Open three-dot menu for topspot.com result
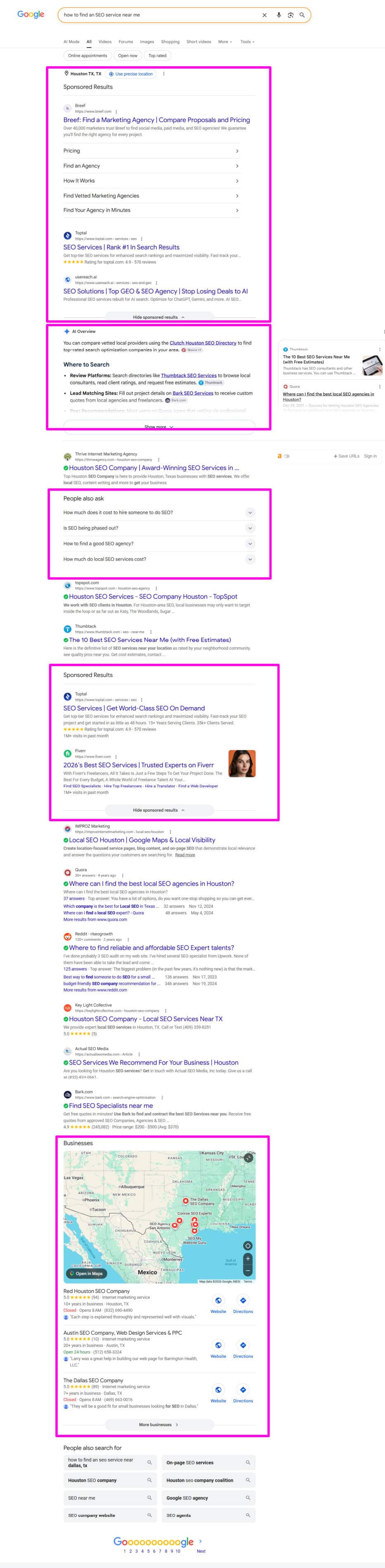Viewport: 385px width, 1568px height. 156,589
